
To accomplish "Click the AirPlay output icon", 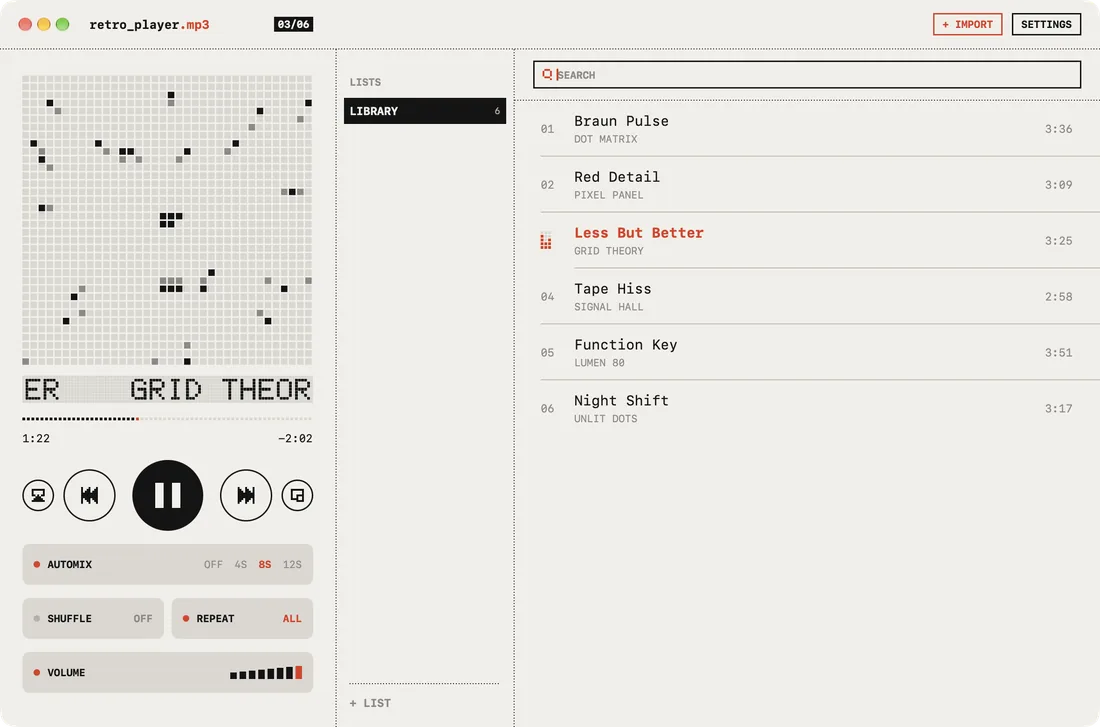I will click(x=38, y=495).
